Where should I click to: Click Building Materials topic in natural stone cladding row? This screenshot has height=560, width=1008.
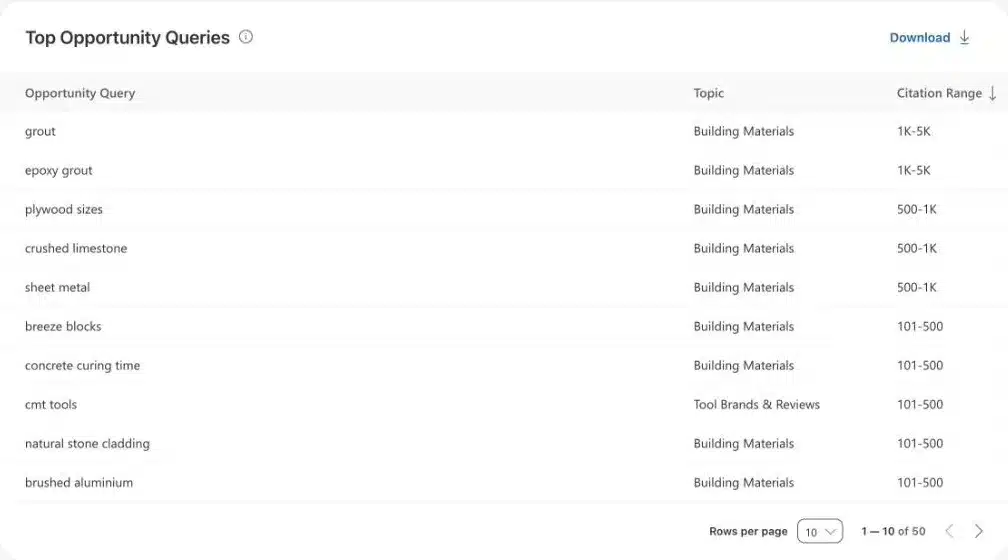[x=744, y=444]
